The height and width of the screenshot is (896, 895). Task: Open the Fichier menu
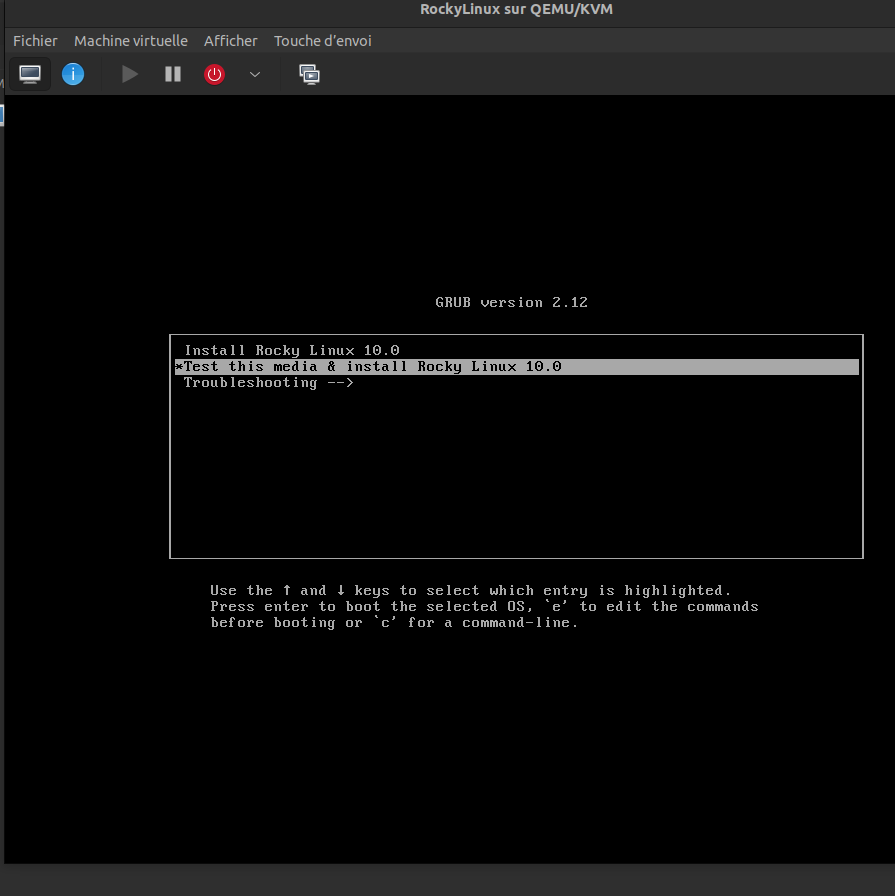click(35, 41)
